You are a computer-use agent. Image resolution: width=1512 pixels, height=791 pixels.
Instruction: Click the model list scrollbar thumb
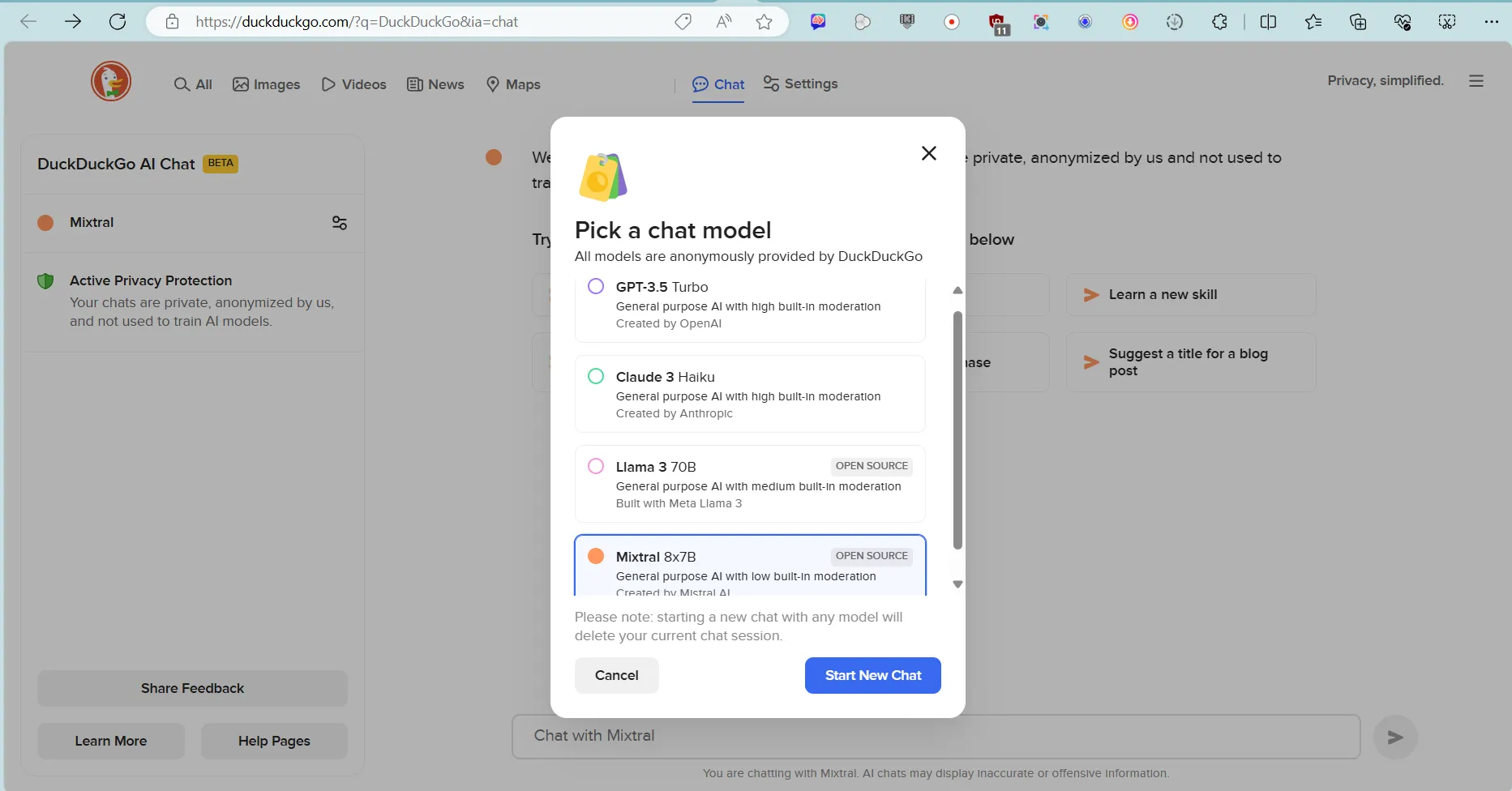click(957, 430)
